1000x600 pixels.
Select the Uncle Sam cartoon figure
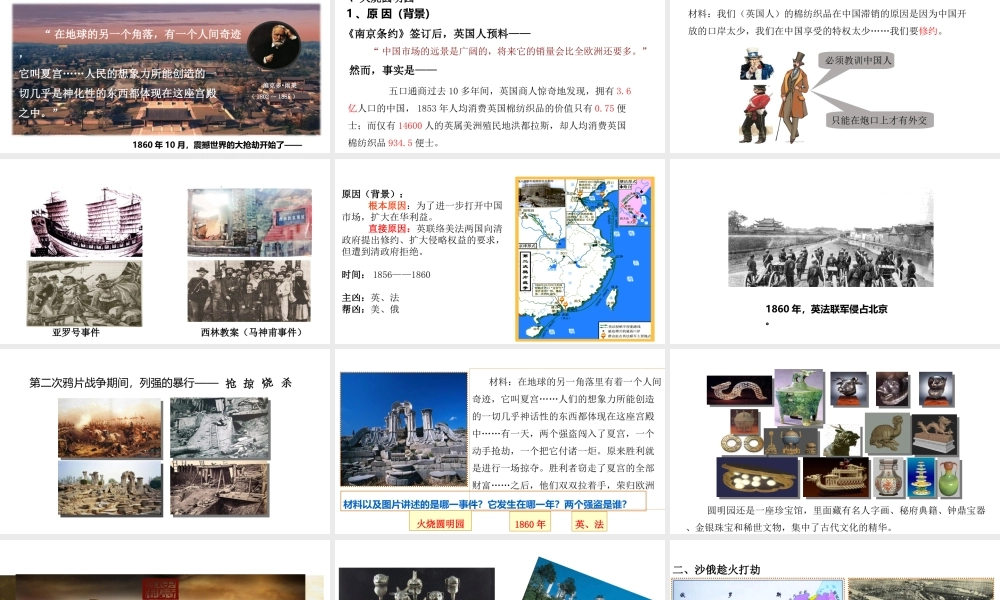point(756,64)
